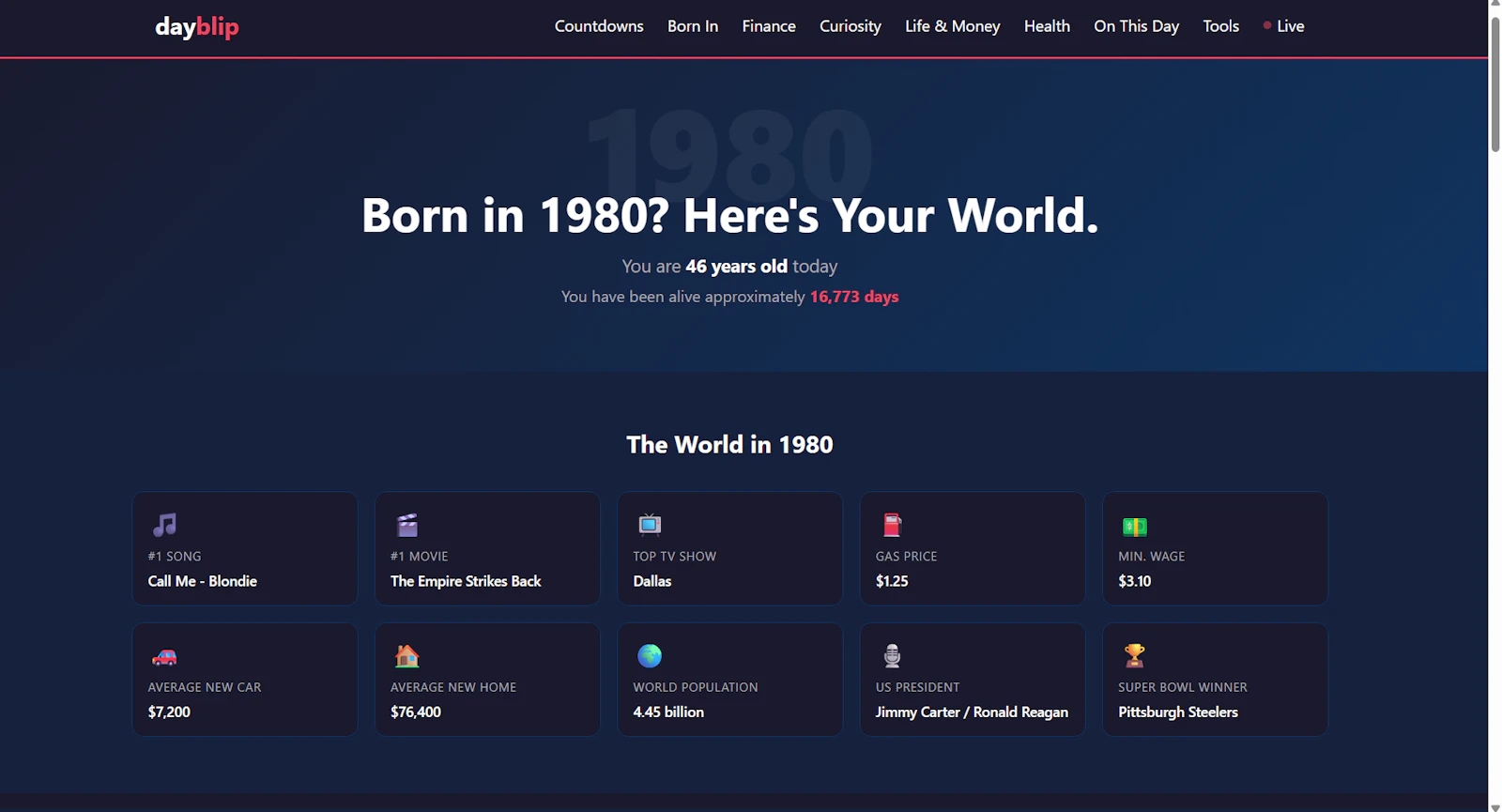Click the television icon on Top TV Show card
Image resolution: width=1502 pixels, height=812 pixels.
point(650,525)
